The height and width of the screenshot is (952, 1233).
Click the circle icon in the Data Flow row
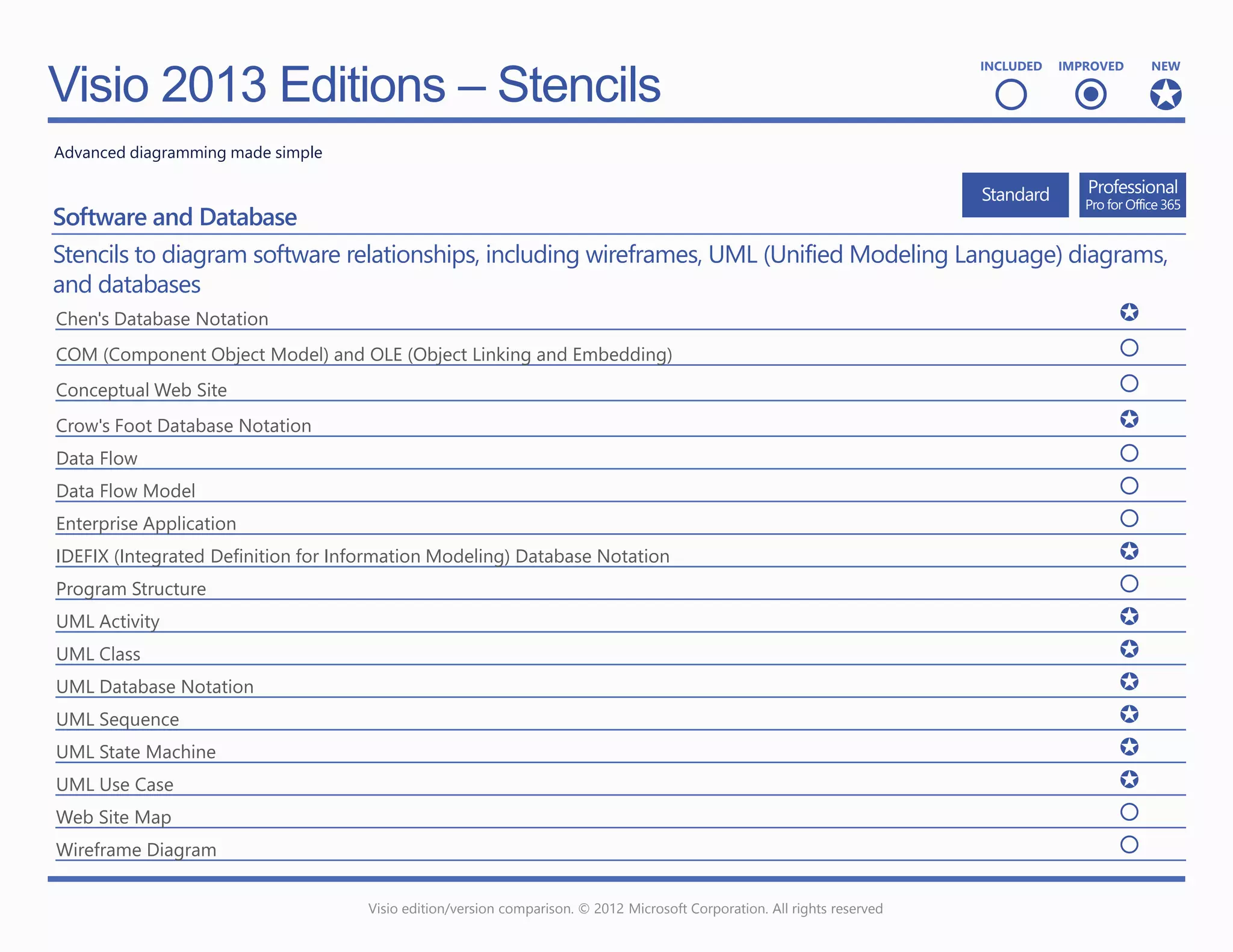(x=1129, y=453)
